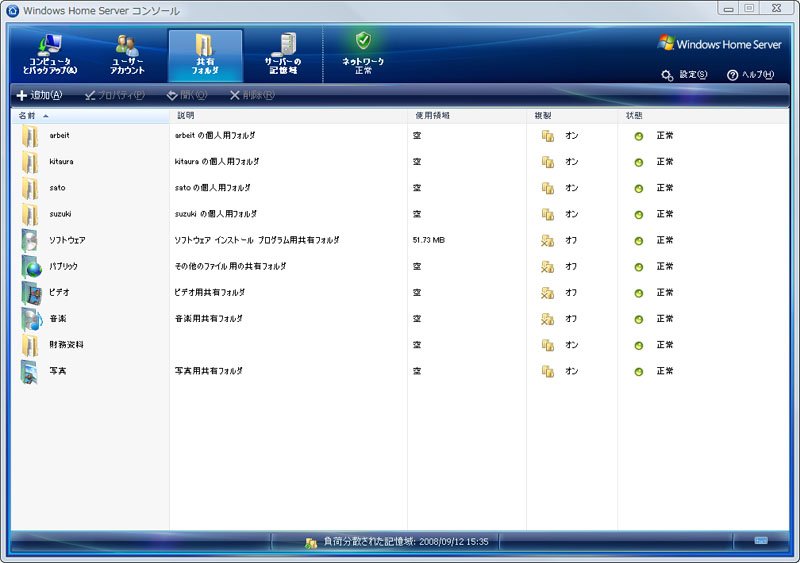Click the 開く toolbar button
Image resolution: width=800 pixels, height=563 pixels.
pyautogui.click(x=187, y=95)
